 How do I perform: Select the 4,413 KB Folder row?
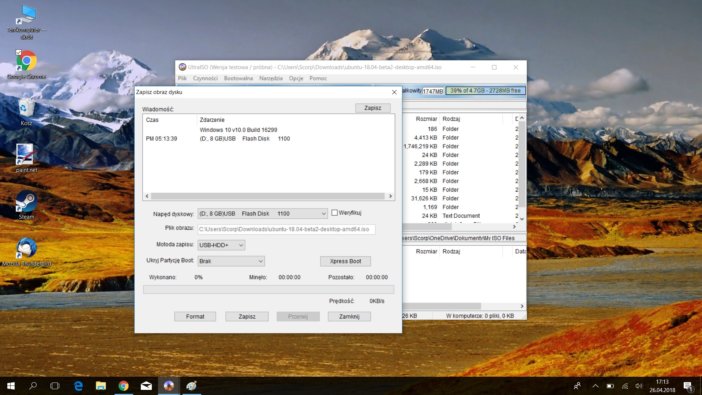tap(461, 138)
